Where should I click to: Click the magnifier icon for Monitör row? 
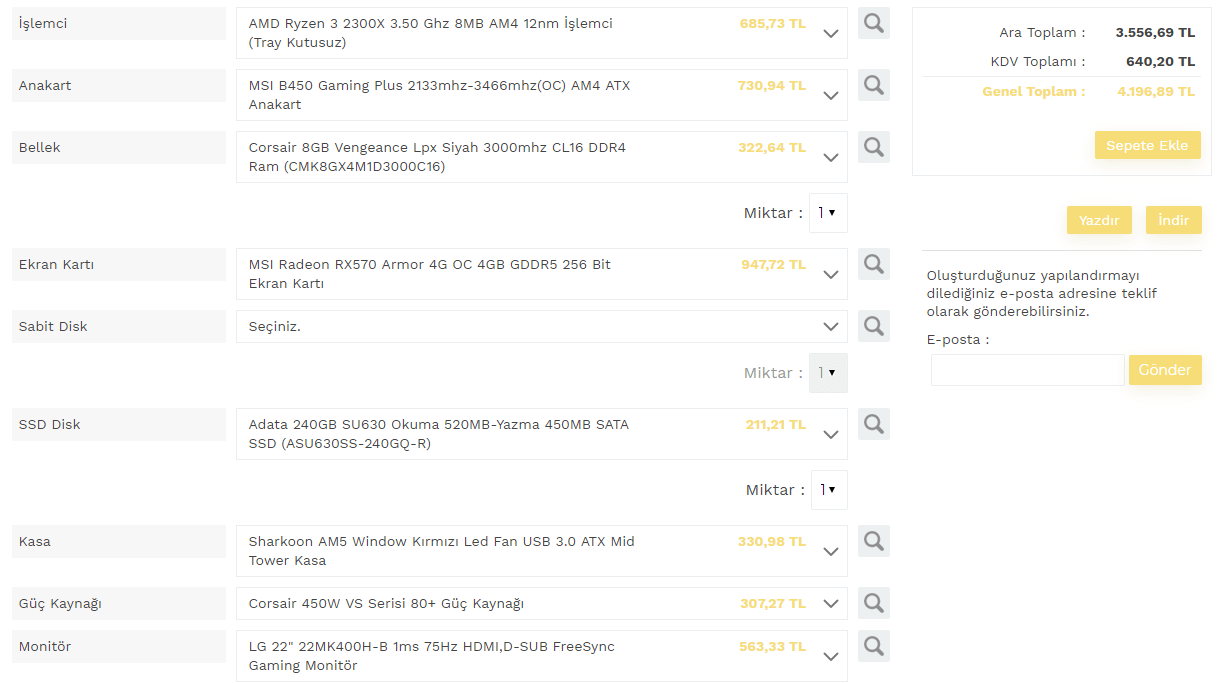(874, 646)
